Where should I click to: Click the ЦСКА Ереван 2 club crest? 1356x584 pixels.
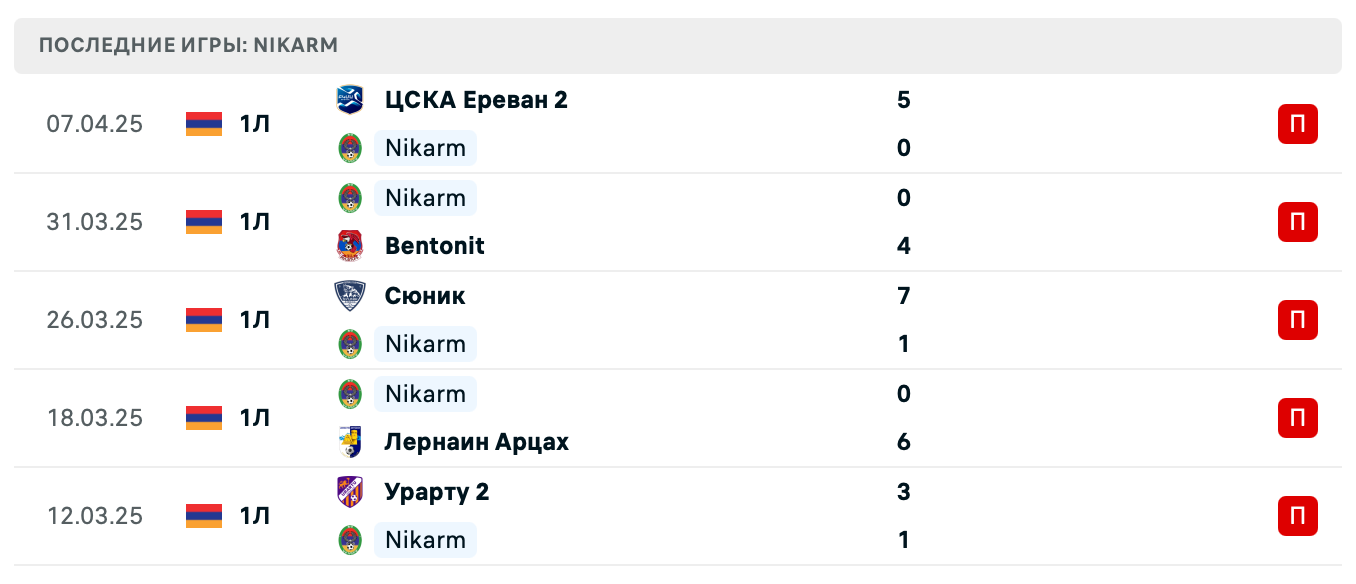point(351,97)
